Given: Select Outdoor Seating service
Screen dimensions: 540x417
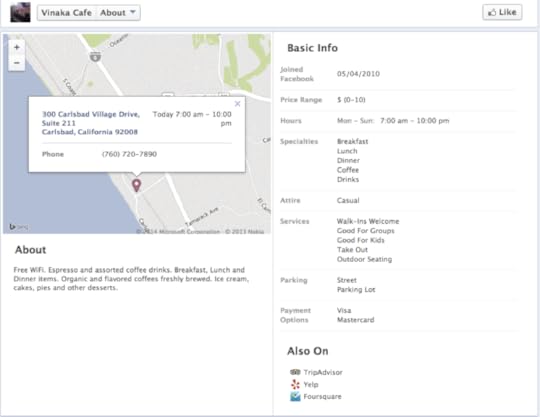Looking at the screenshot, I should click(x=364, y=259).
